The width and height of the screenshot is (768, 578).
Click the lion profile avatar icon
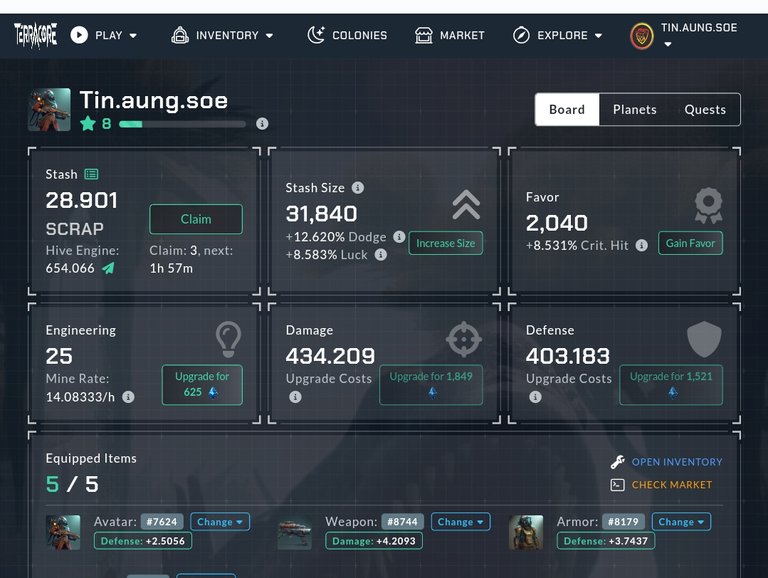coord(642,36)
